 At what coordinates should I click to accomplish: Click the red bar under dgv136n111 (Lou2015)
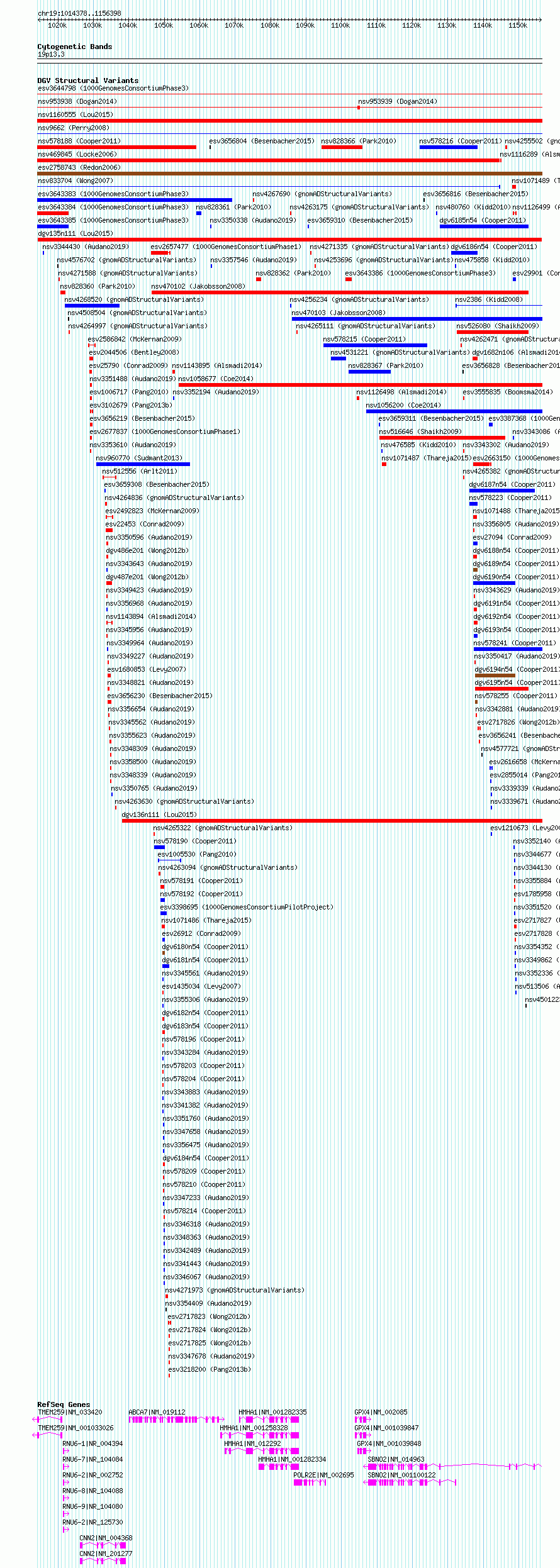[332, 821]
